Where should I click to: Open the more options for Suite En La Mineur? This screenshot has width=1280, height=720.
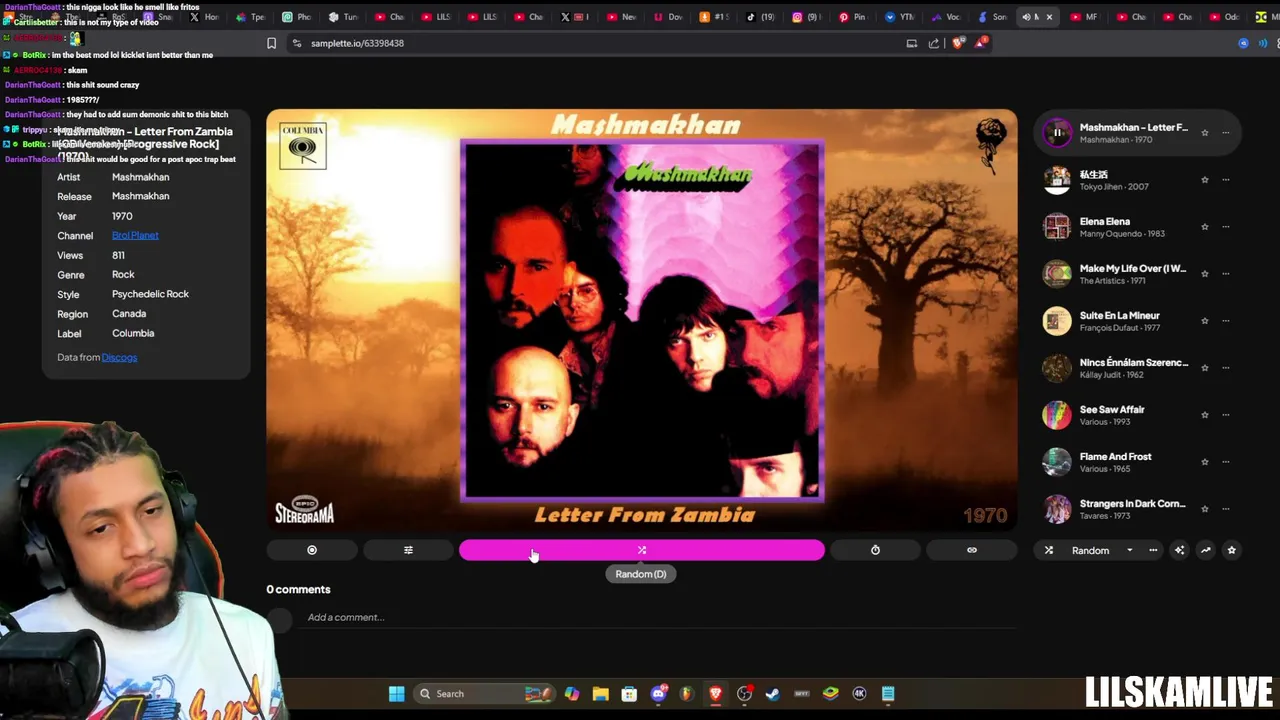click(1226, 321)
